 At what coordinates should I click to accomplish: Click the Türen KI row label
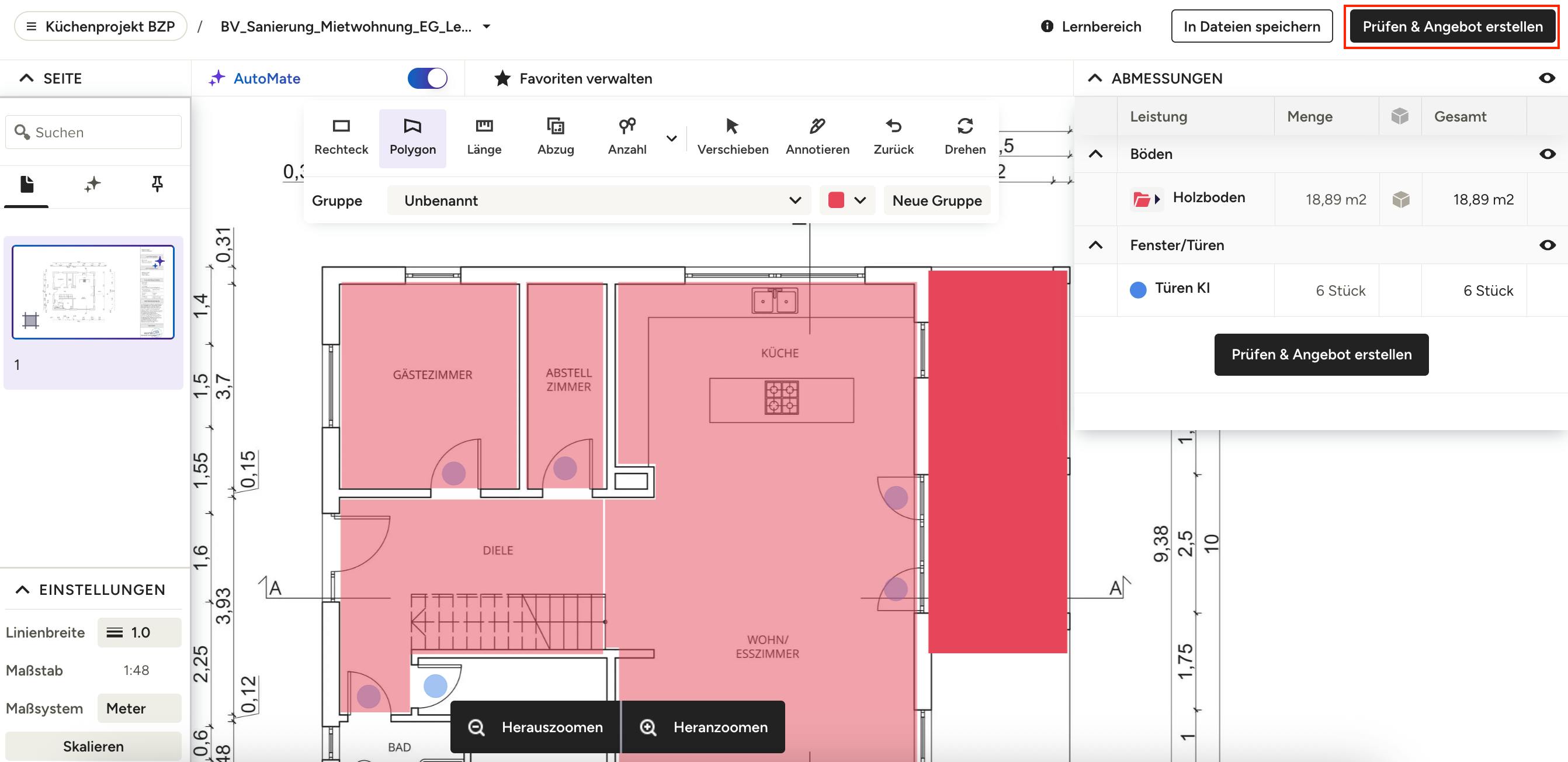click(1182, 288)
